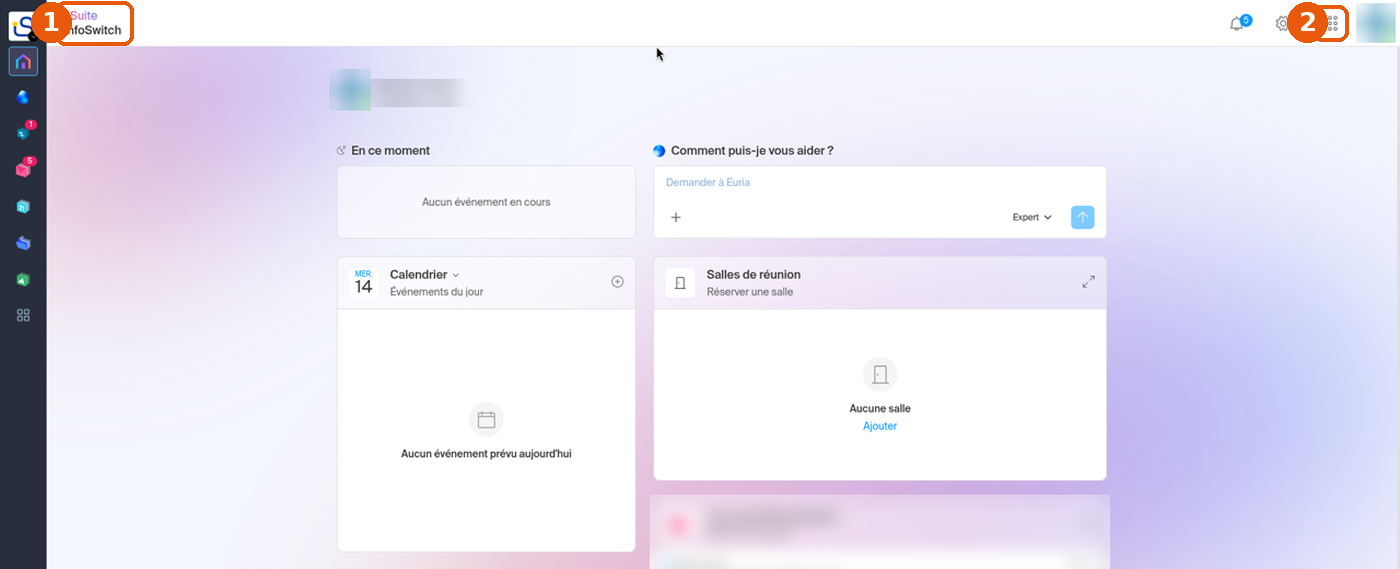Viewport: 1400px width, 569px height.
Task: Open the Expert mode dropdown
Action: pos(1032,217)
